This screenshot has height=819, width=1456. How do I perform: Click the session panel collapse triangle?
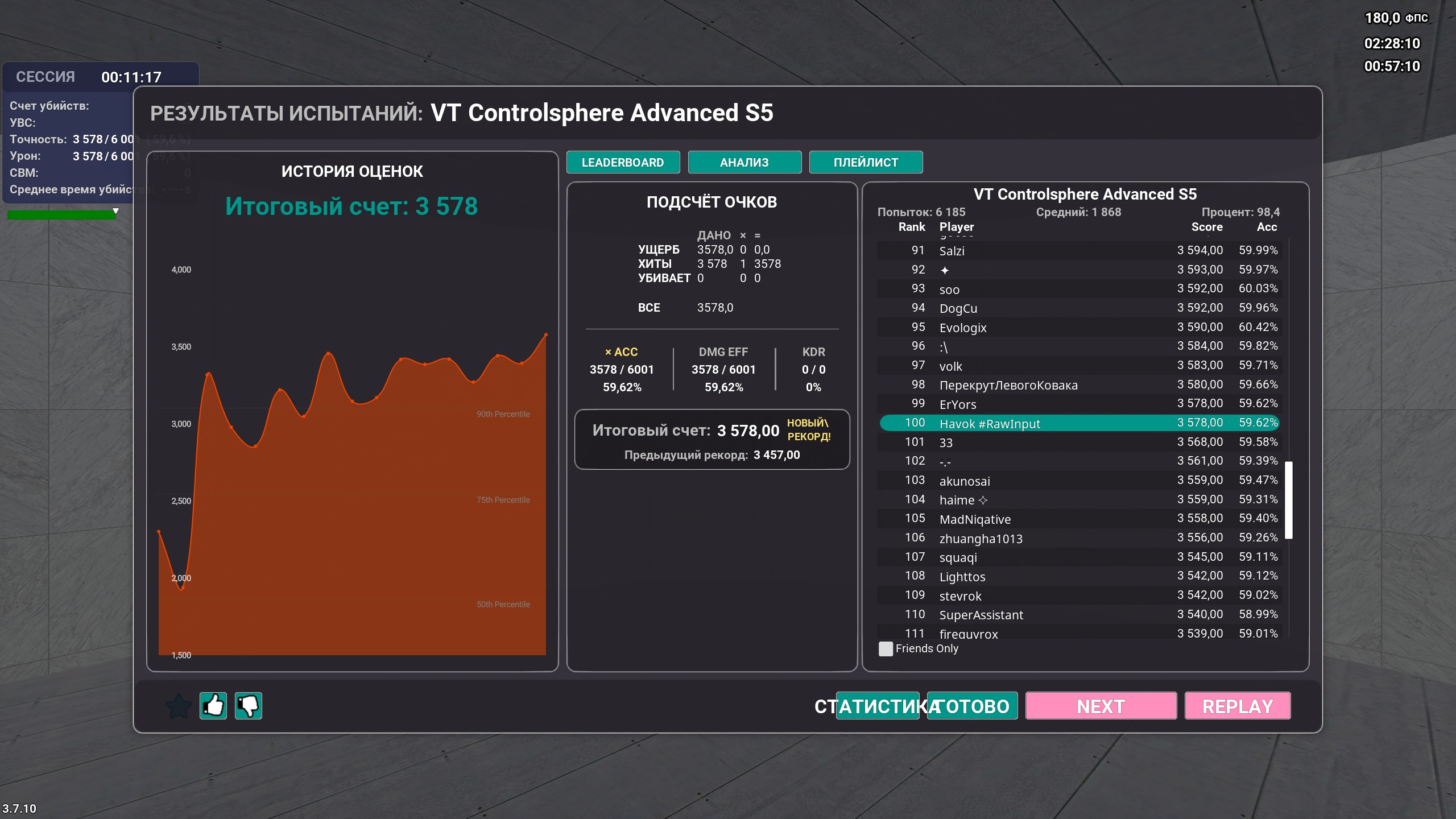[x=115, y=211]
